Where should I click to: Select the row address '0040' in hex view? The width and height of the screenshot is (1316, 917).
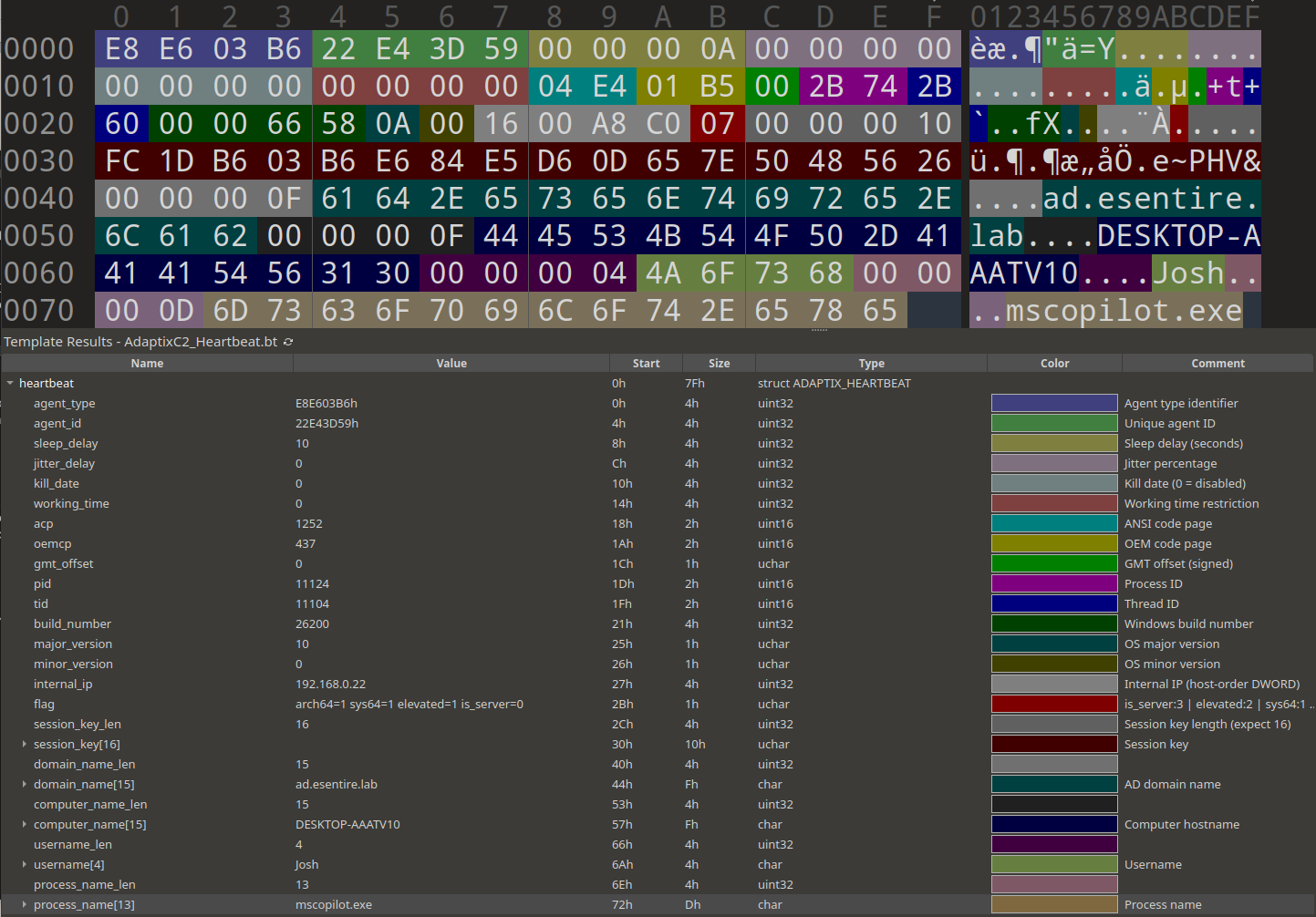[39, 199]
